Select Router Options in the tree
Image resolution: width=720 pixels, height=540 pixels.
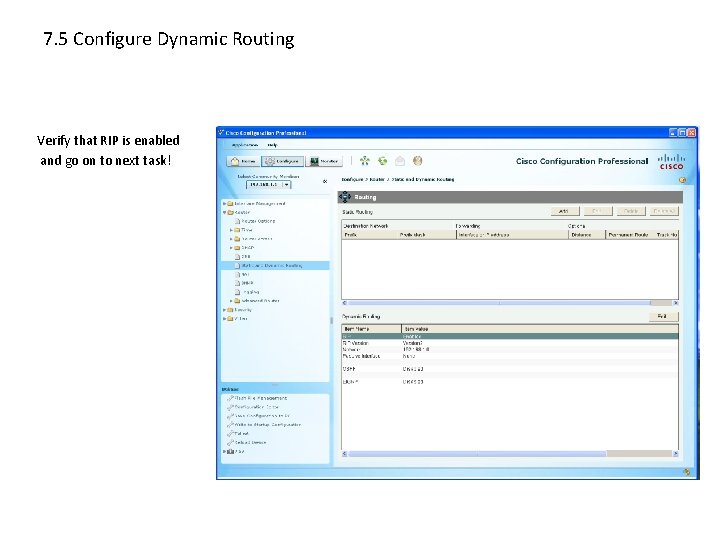click(258, 221)
